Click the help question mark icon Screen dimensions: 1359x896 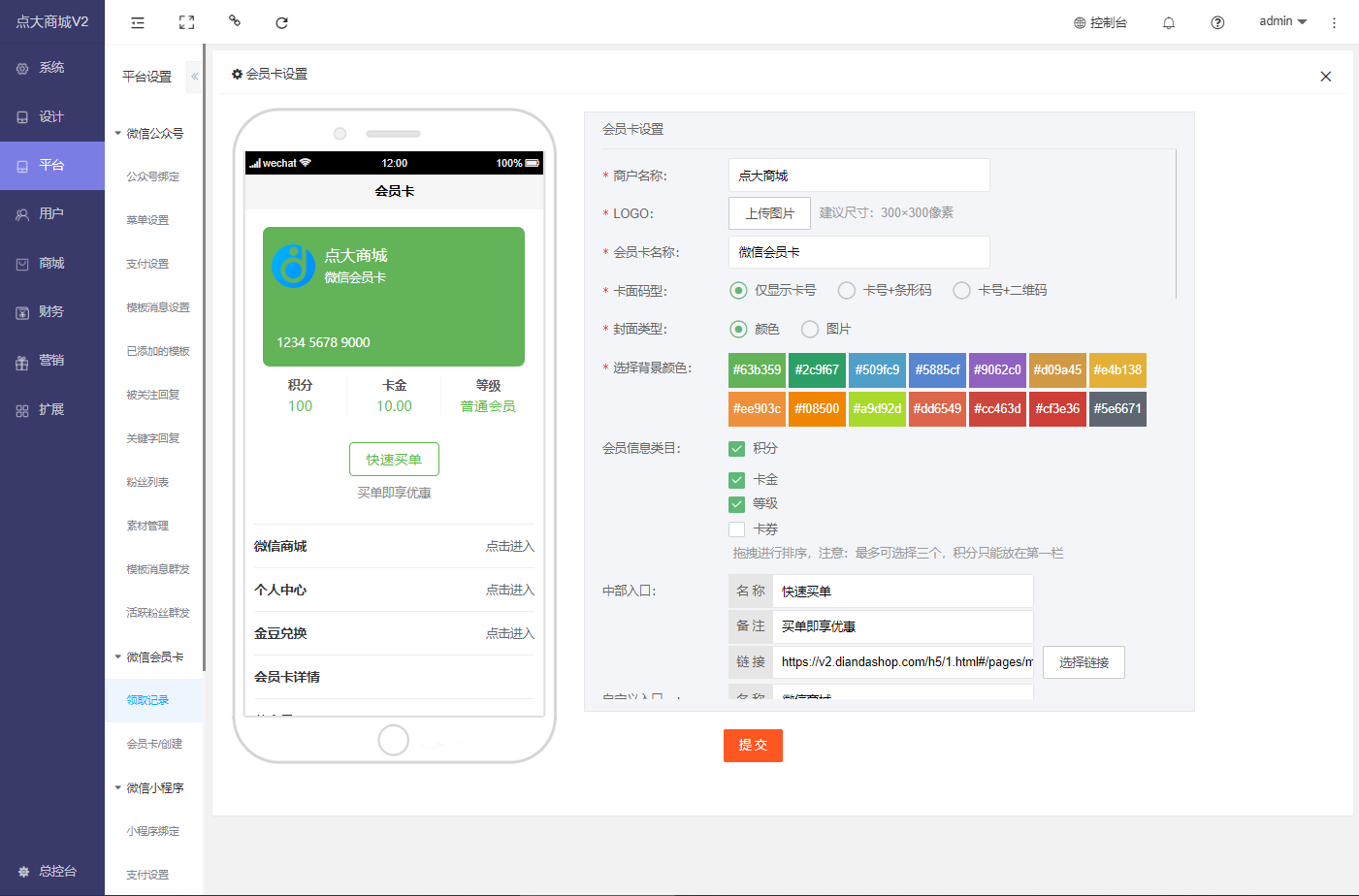pyautogui.click(x=1217, y=22)
